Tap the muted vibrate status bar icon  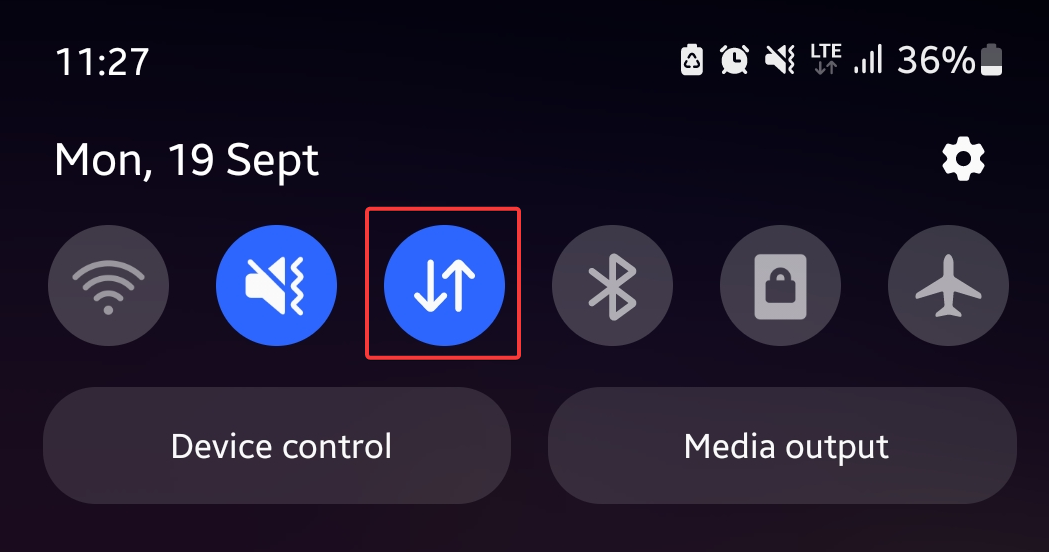coord(779,60)
